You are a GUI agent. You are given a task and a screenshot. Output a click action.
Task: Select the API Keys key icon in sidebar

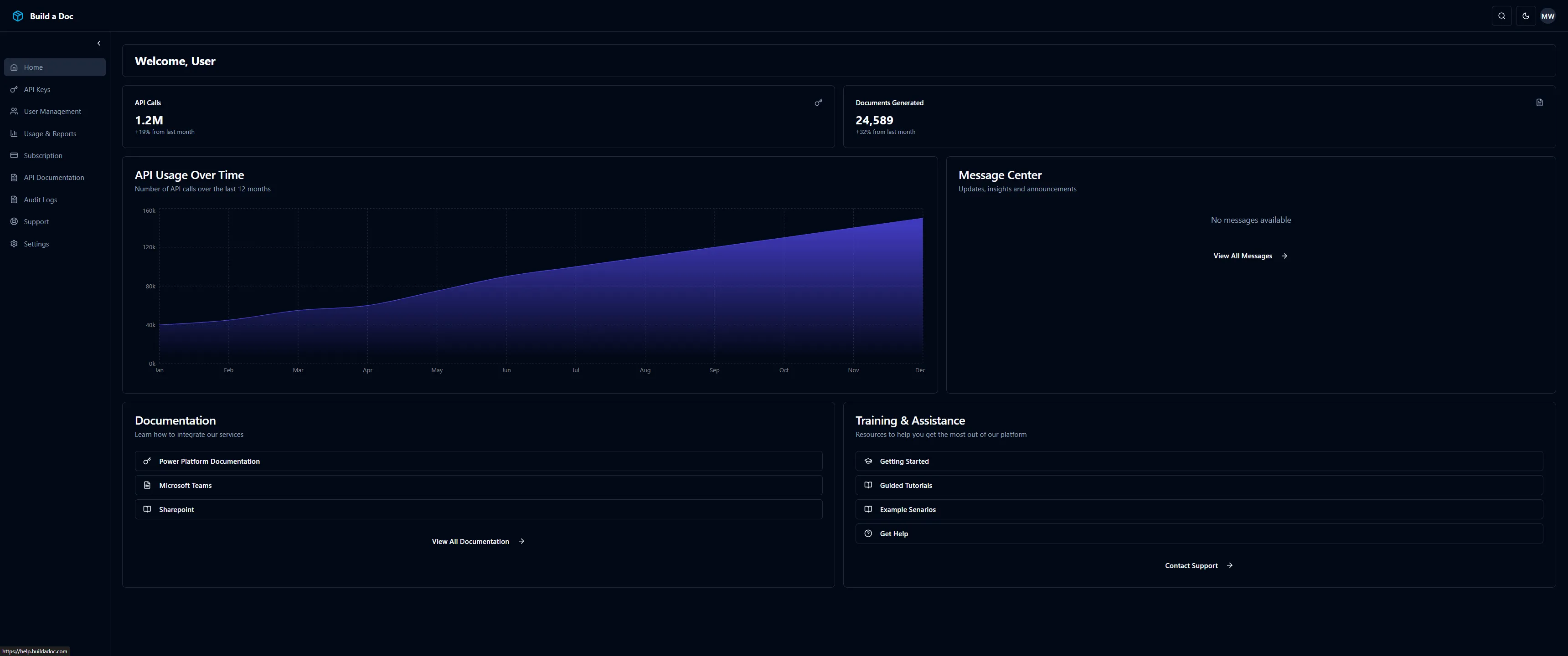(x=14, y=89)
